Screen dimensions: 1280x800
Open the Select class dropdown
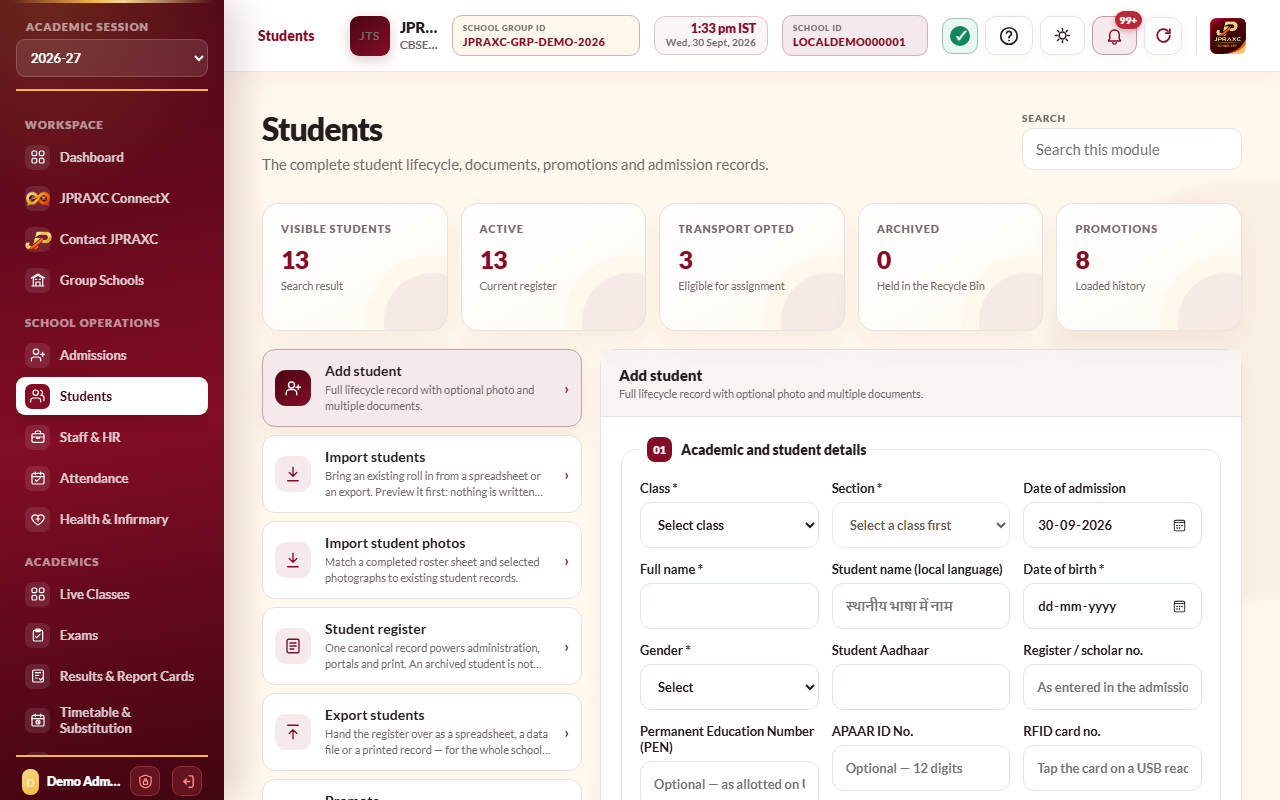tap(729, 525)
